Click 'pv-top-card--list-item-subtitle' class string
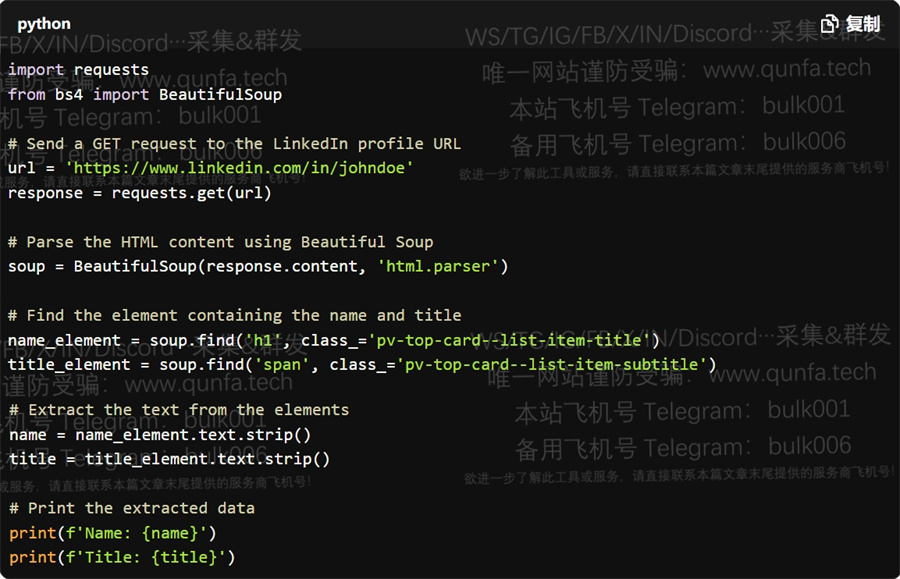Screen dimensions: 900x579 tap(551, 364)
